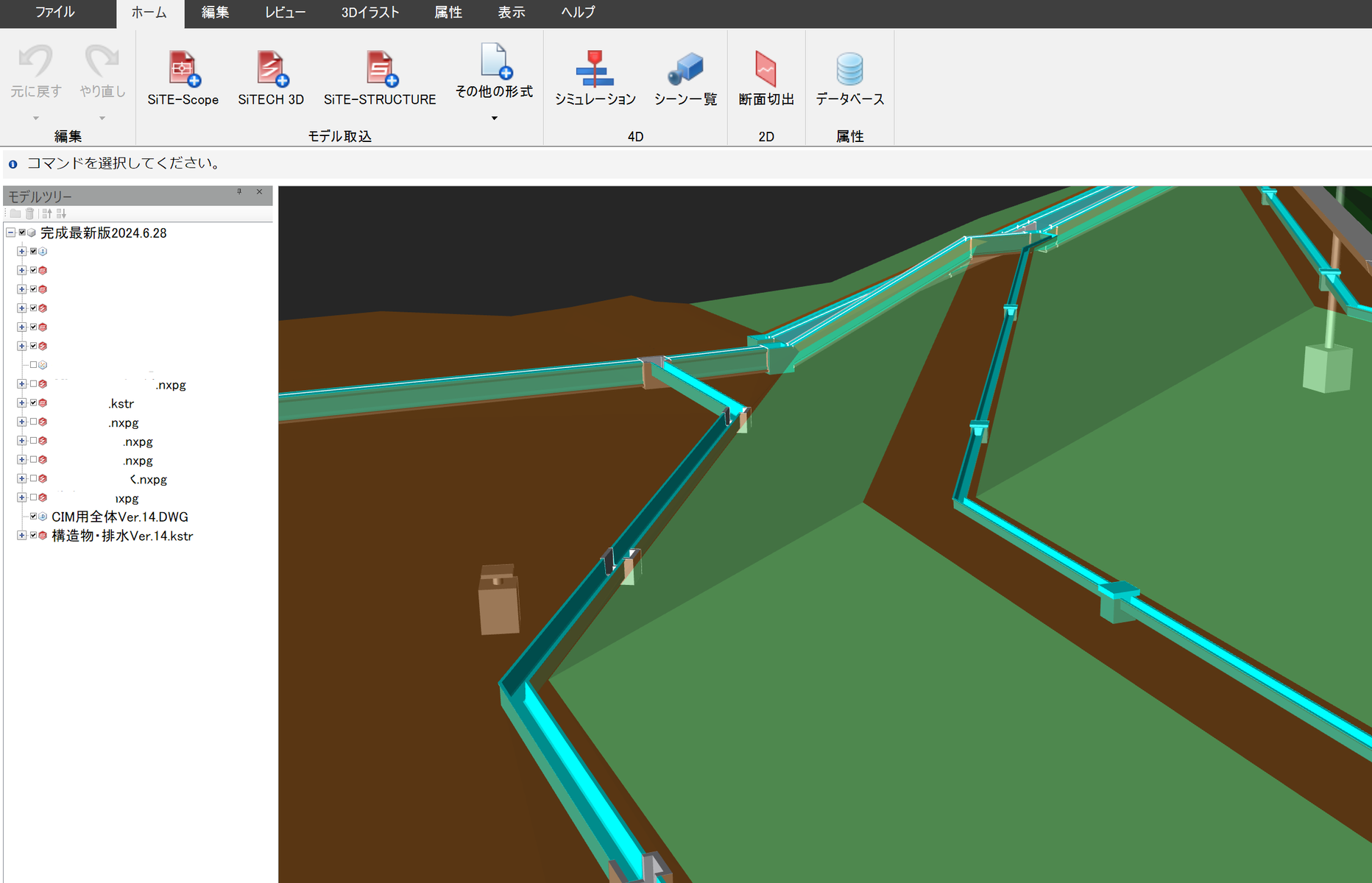
Task: Check the box on the ixpg row
Action: point(33,497)
